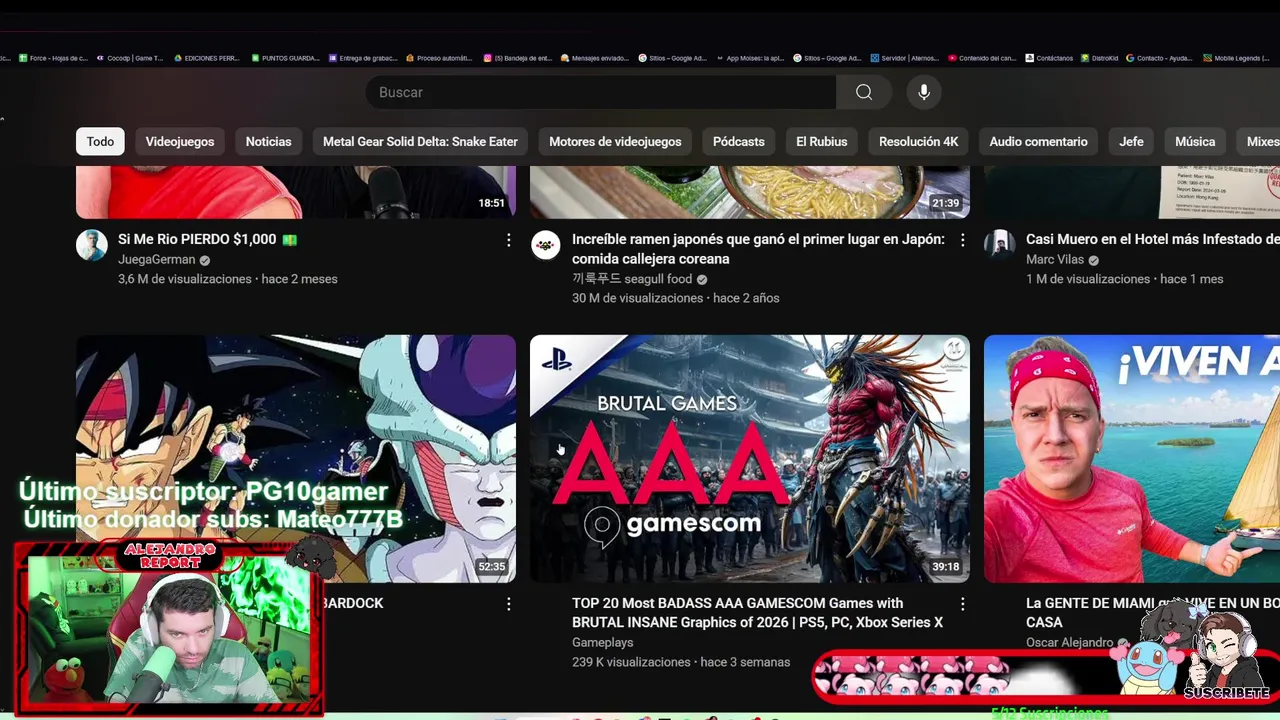Open Increíble ramen japonés video title
Screen dimensions: 1280x720
pyautogui.click(x=758, y=249)
